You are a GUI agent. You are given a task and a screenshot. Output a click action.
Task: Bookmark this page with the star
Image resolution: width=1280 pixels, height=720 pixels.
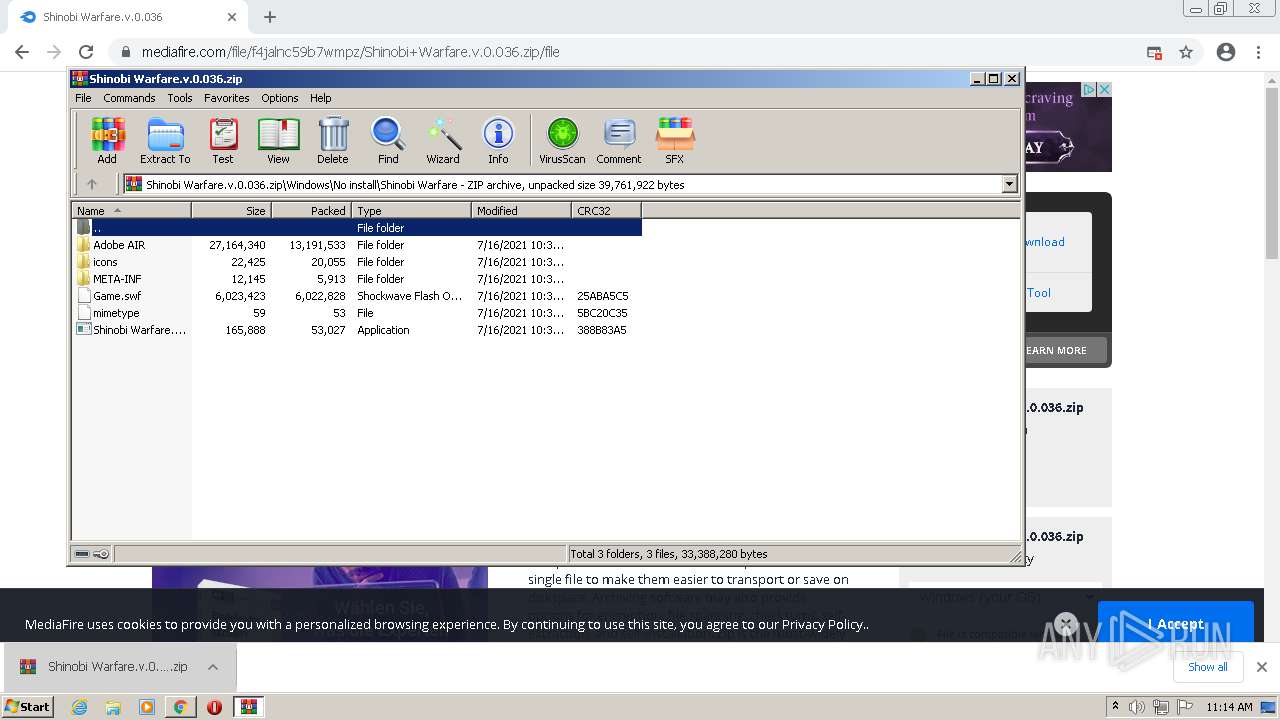pyautogui.click(x=1186, y=52)
